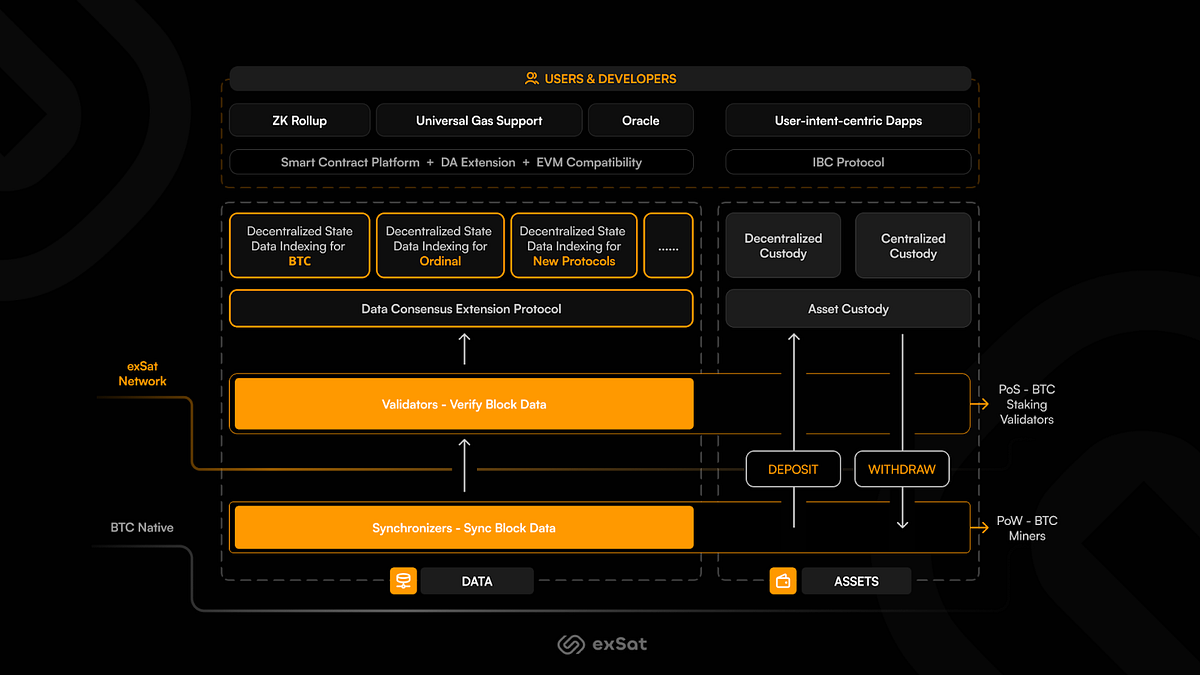The height and width of the screenshot is (675, 1200).
Task: Select the ZK Rollup block
Action: tap(299, 119)
